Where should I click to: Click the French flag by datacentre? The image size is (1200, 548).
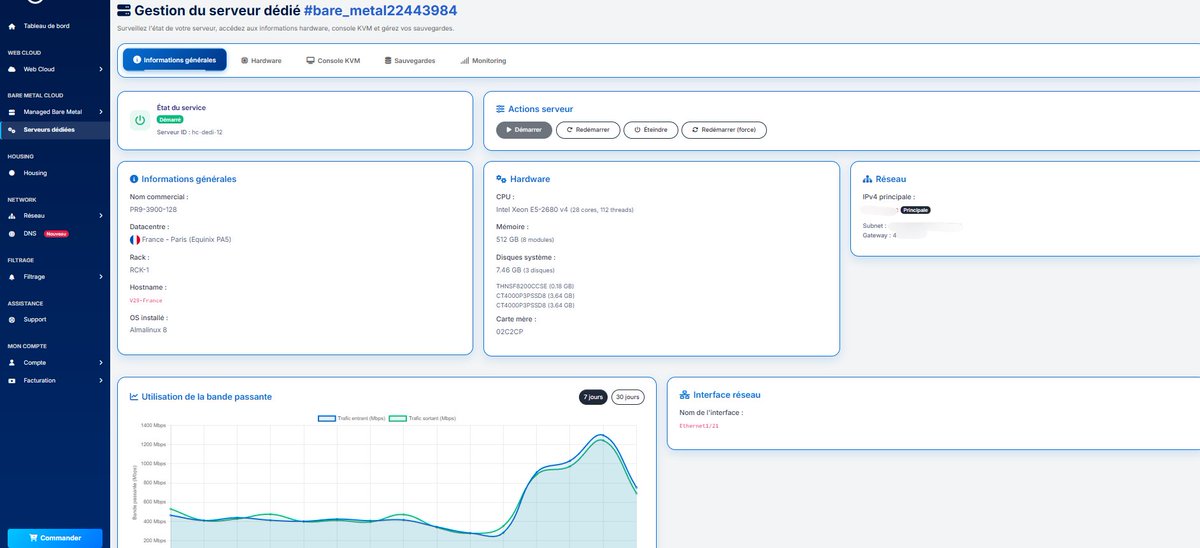(135, 240)
